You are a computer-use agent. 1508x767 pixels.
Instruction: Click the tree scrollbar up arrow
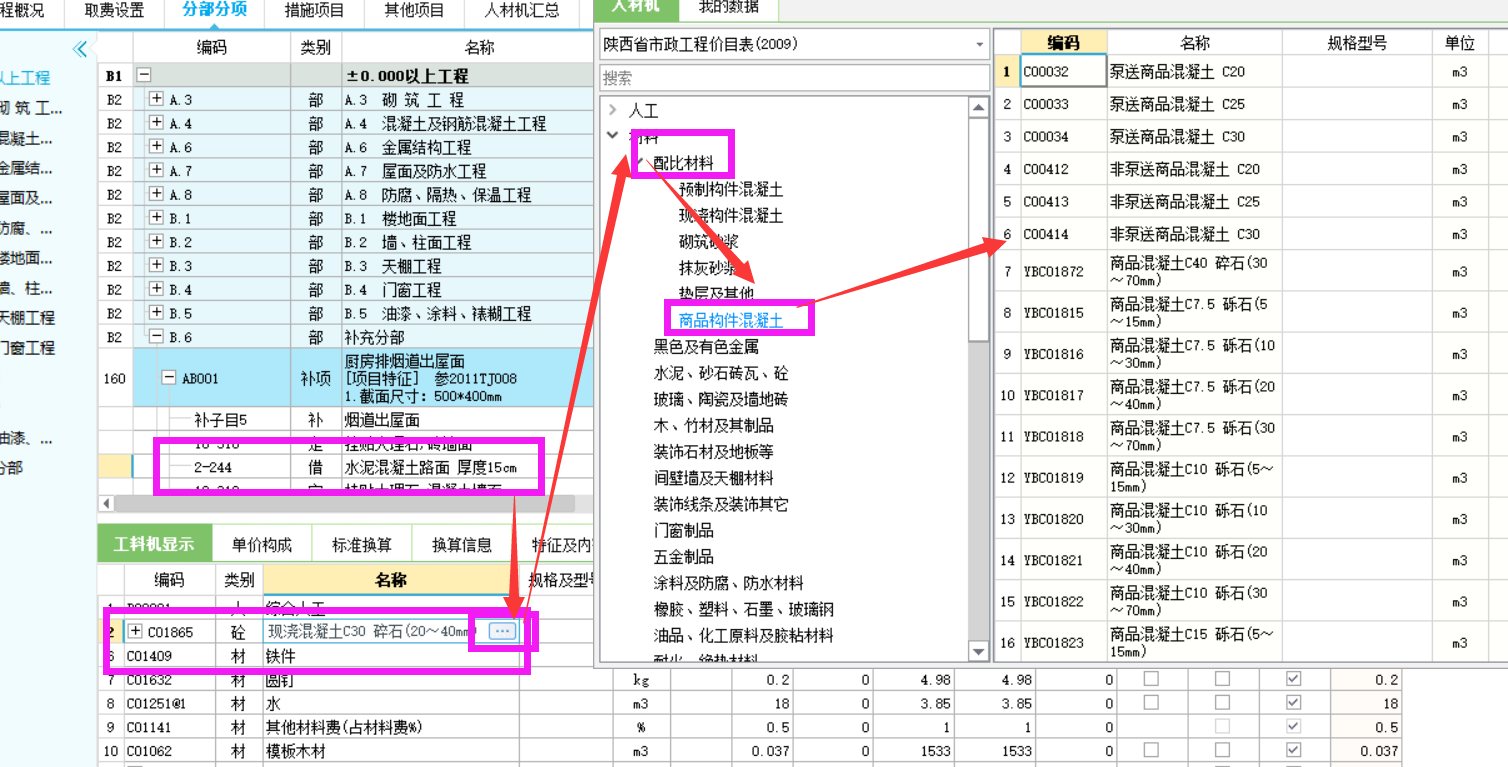coord(979,107)
